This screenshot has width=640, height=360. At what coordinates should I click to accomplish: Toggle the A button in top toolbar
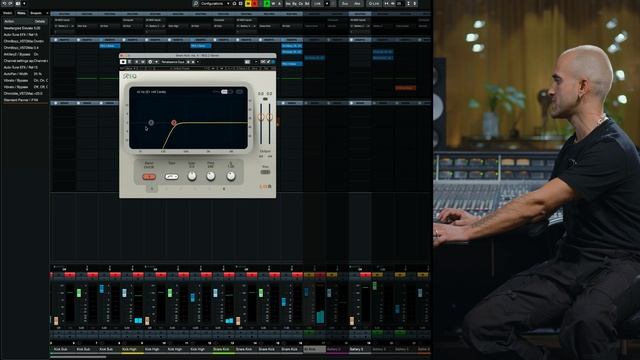[279, 3]
